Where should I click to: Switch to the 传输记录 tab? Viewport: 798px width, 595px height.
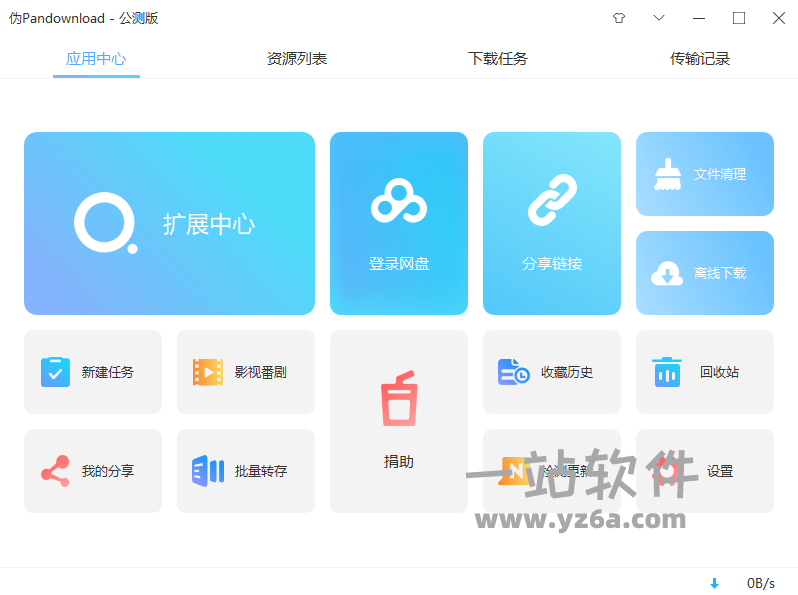pyautogui.click(x=699, y=59)
